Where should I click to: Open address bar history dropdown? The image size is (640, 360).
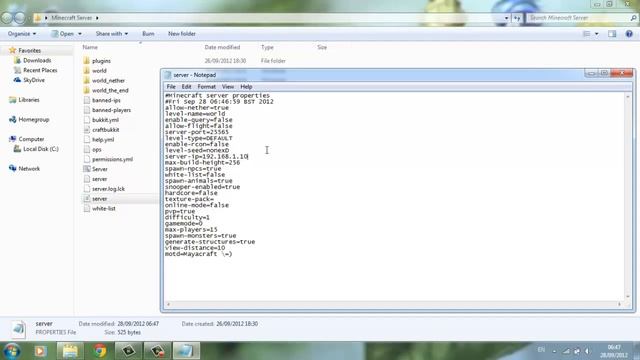(507, 18)
